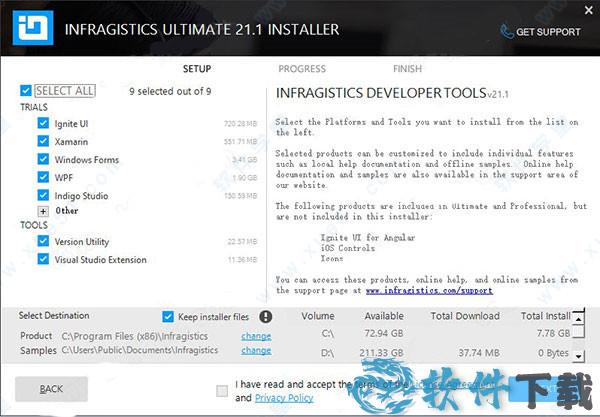The image size is (600, 417).
Task: Deselect the Windows Forms checkbox
Action: tap(43, 159)
